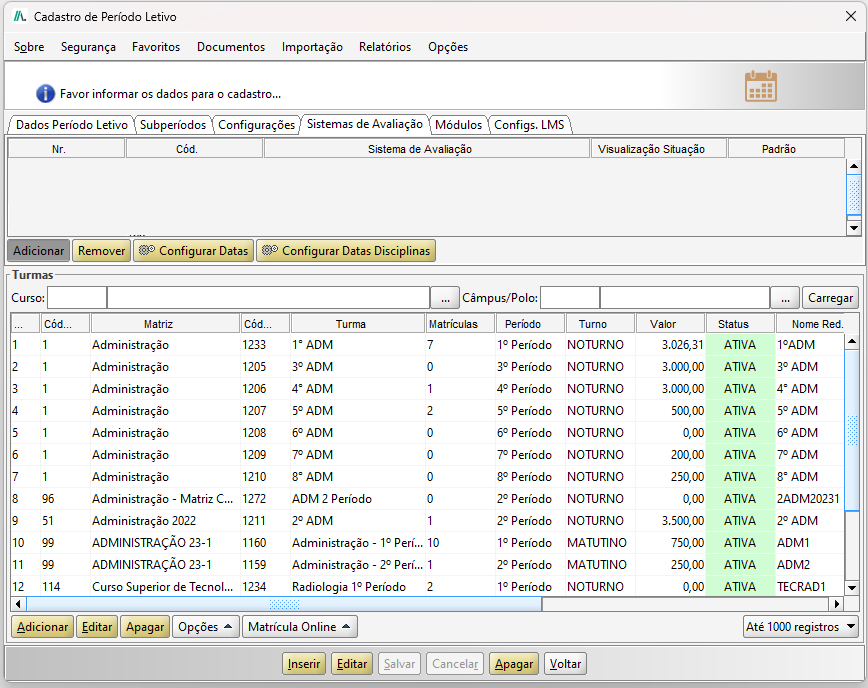
Task: Click the Carregar button
Action: 830,298
